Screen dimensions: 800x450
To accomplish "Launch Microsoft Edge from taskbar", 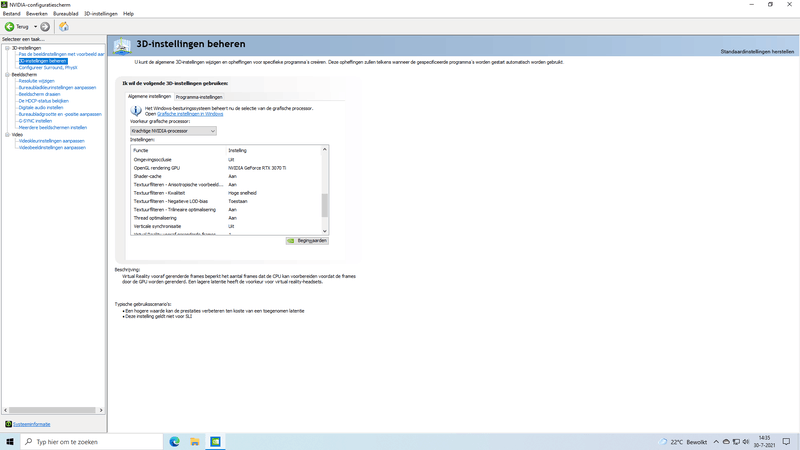I will pyautogui.click(x=174, y=442).
